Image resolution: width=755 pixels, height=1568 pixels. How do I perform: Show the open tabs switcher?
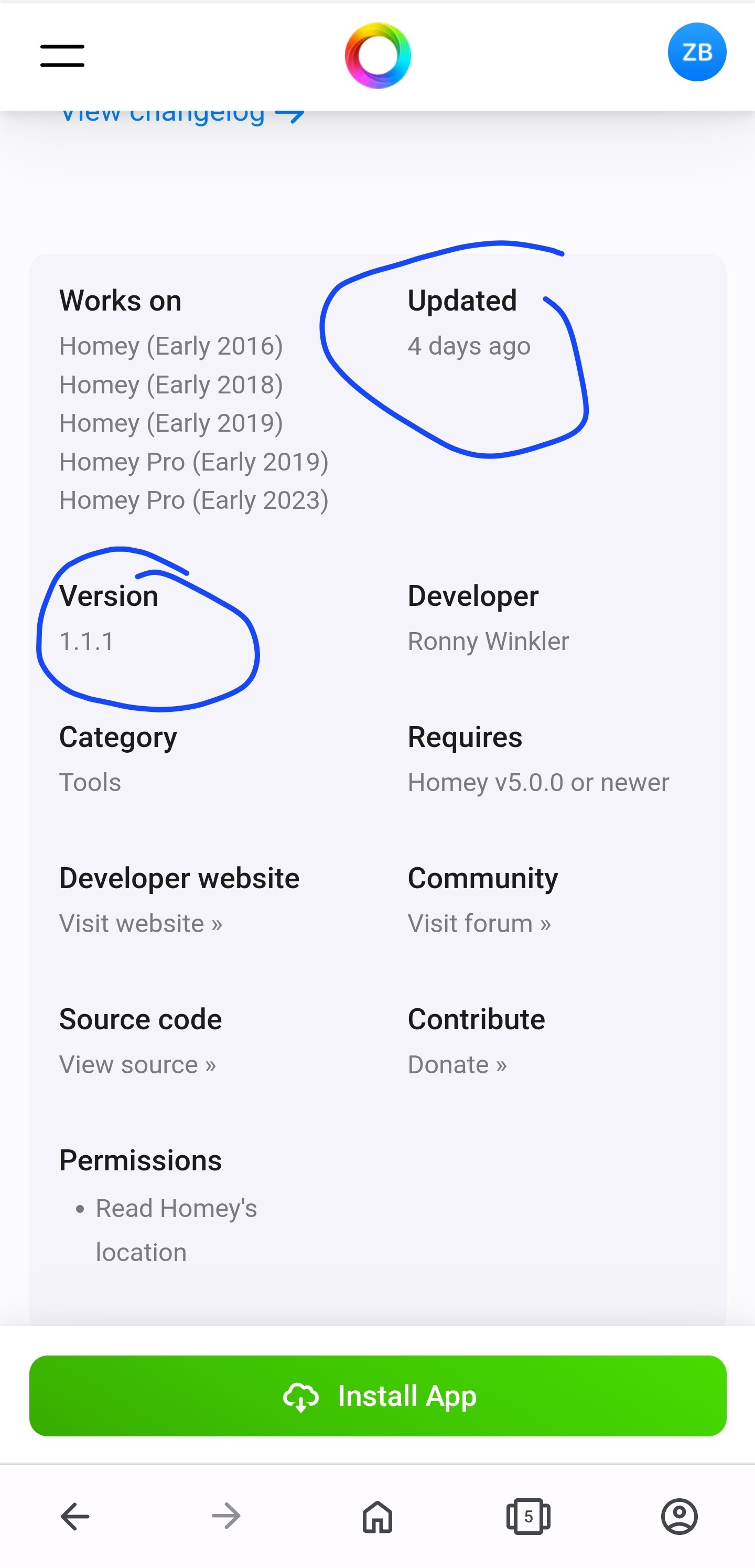pos(528,1516)
